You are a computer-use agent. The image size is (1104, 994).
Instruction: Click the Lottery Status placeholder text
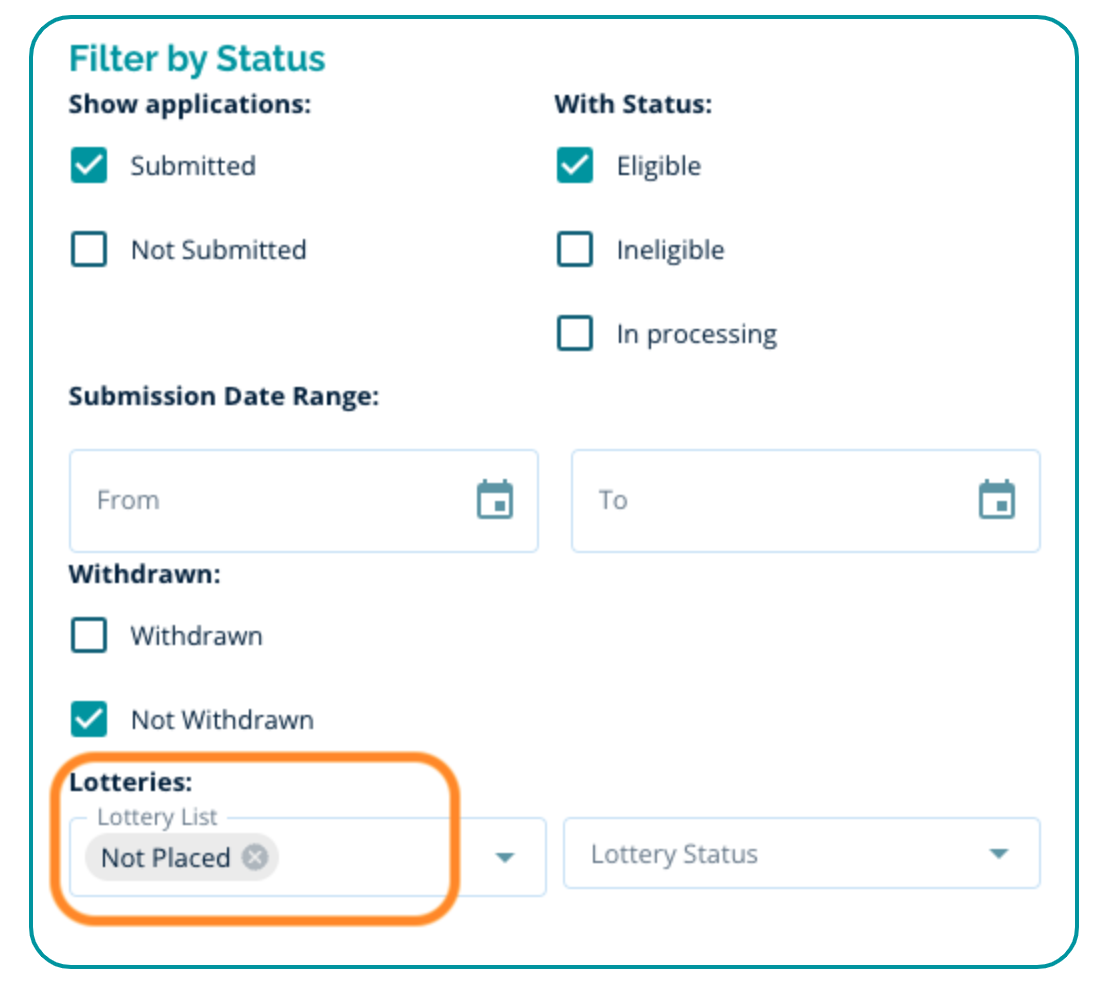674,854
